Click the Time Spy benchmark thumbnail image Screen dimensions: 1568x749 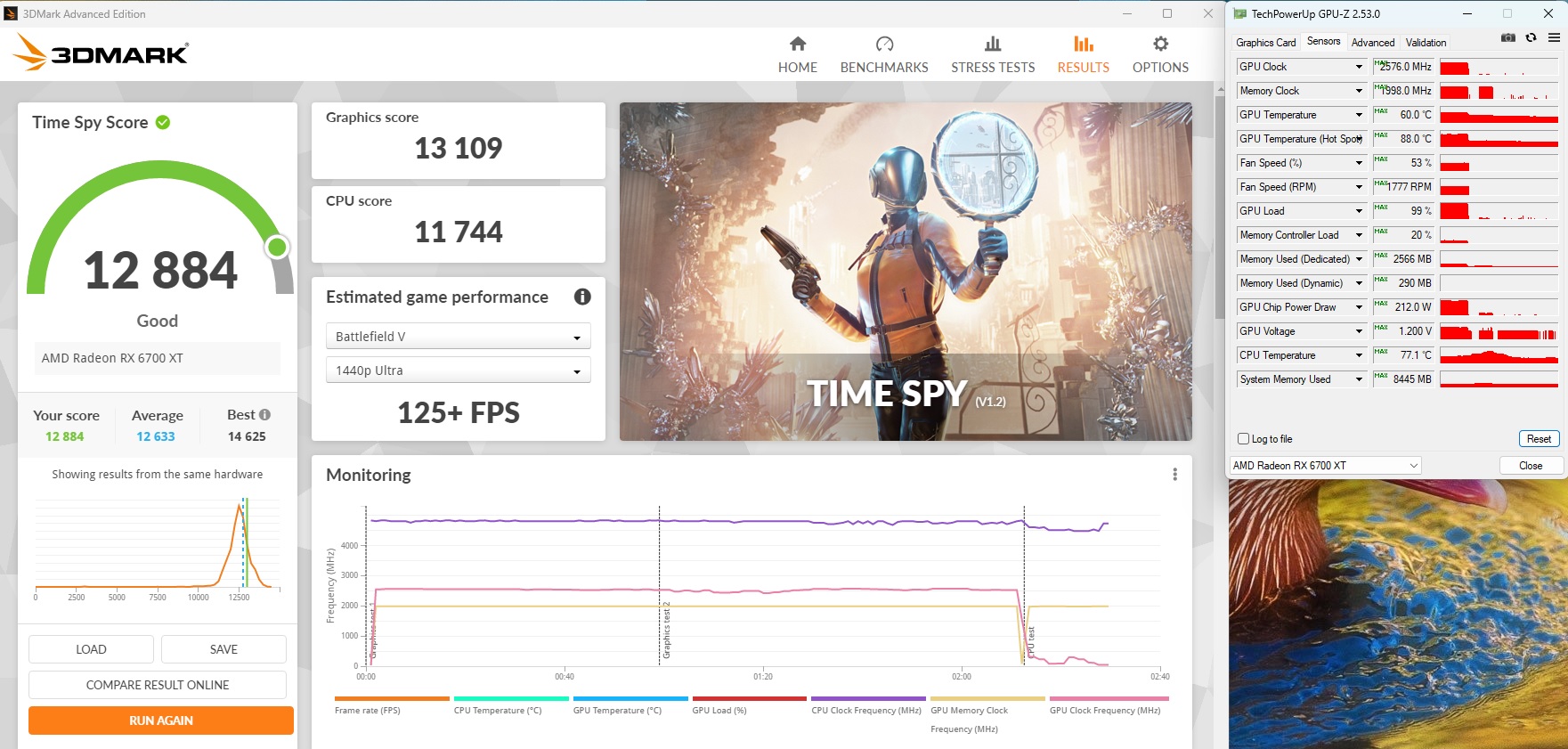(906, 272)
